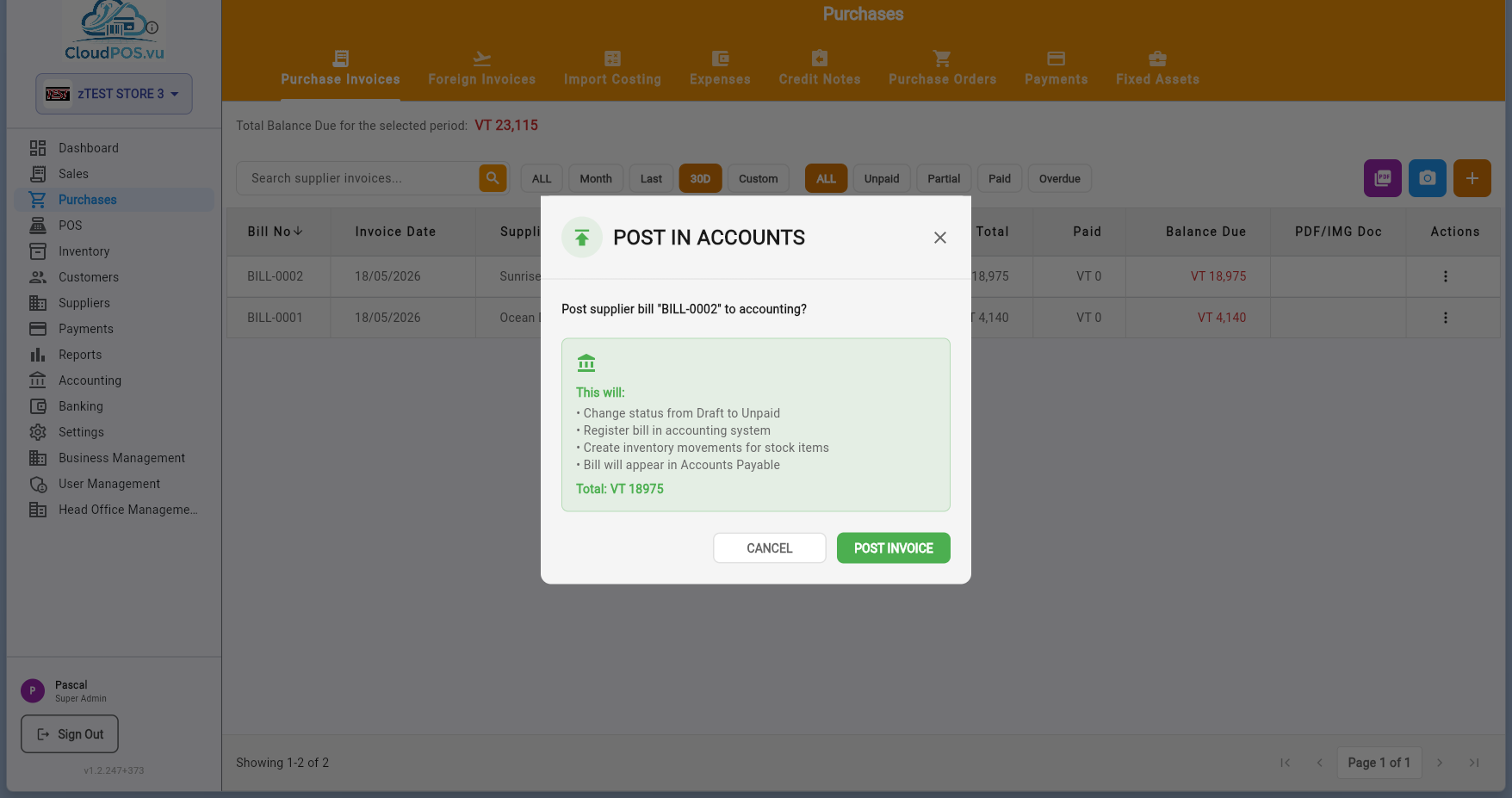1512x798 pixels.
Task: Open the Inventory menu label in sidebar
Action: 84,251
